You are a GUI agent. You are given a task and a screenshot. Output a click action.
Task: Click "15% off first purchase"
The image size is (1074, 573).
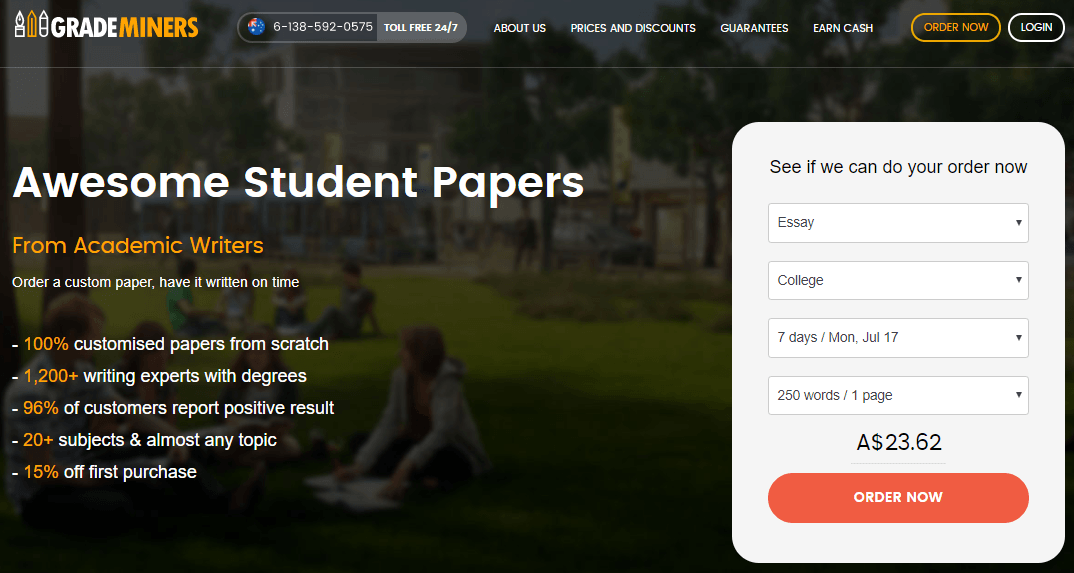(x=110, y=472)
